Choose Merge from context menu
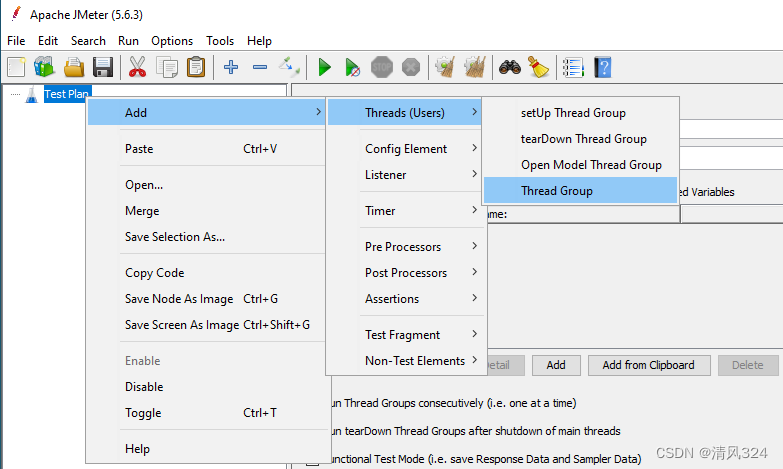The image size is (783, 469). (x=206, y=211)
